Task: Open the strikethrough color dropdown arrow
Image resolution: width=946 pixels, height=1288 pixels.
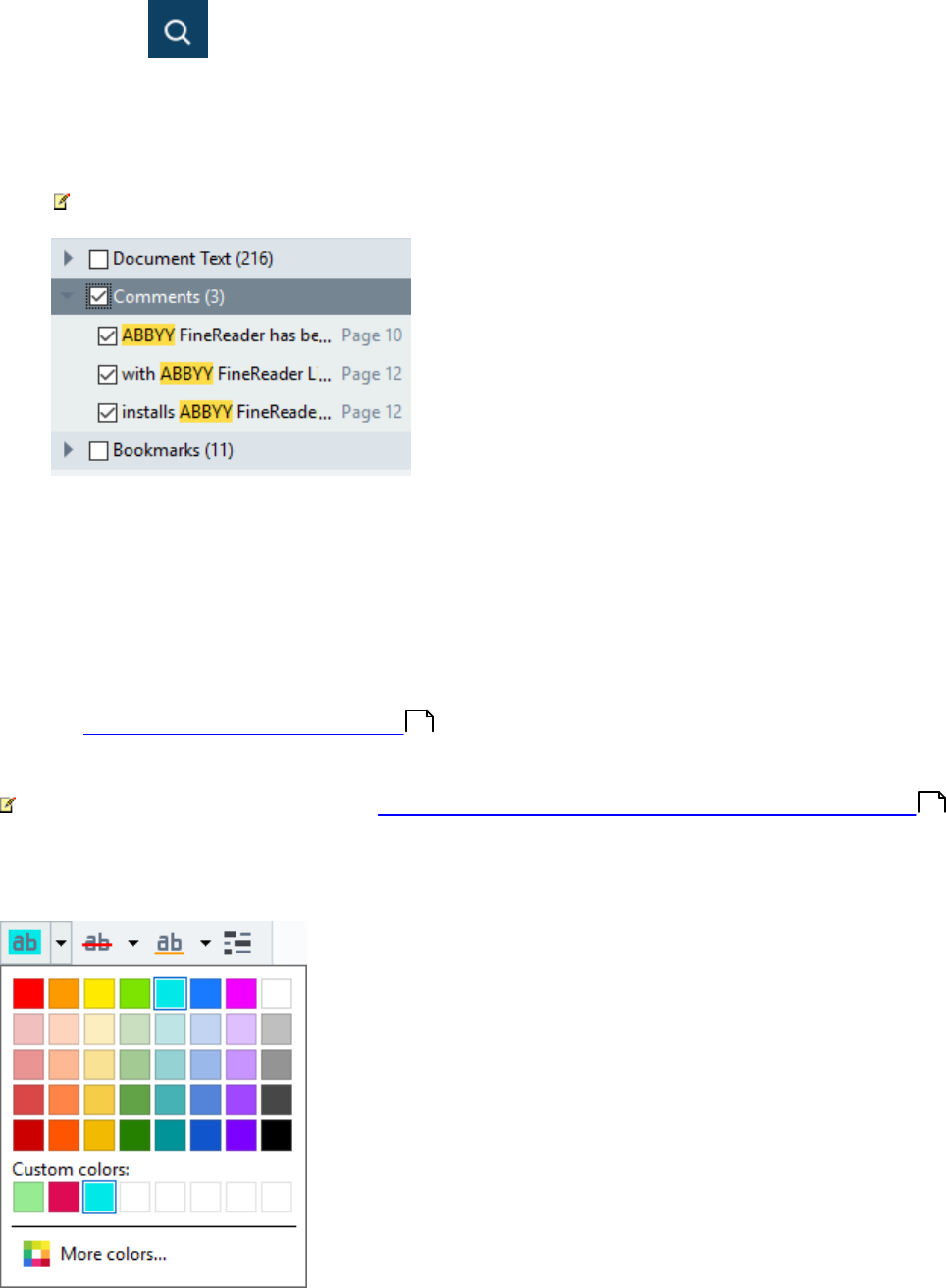Action: coord(132,943)
